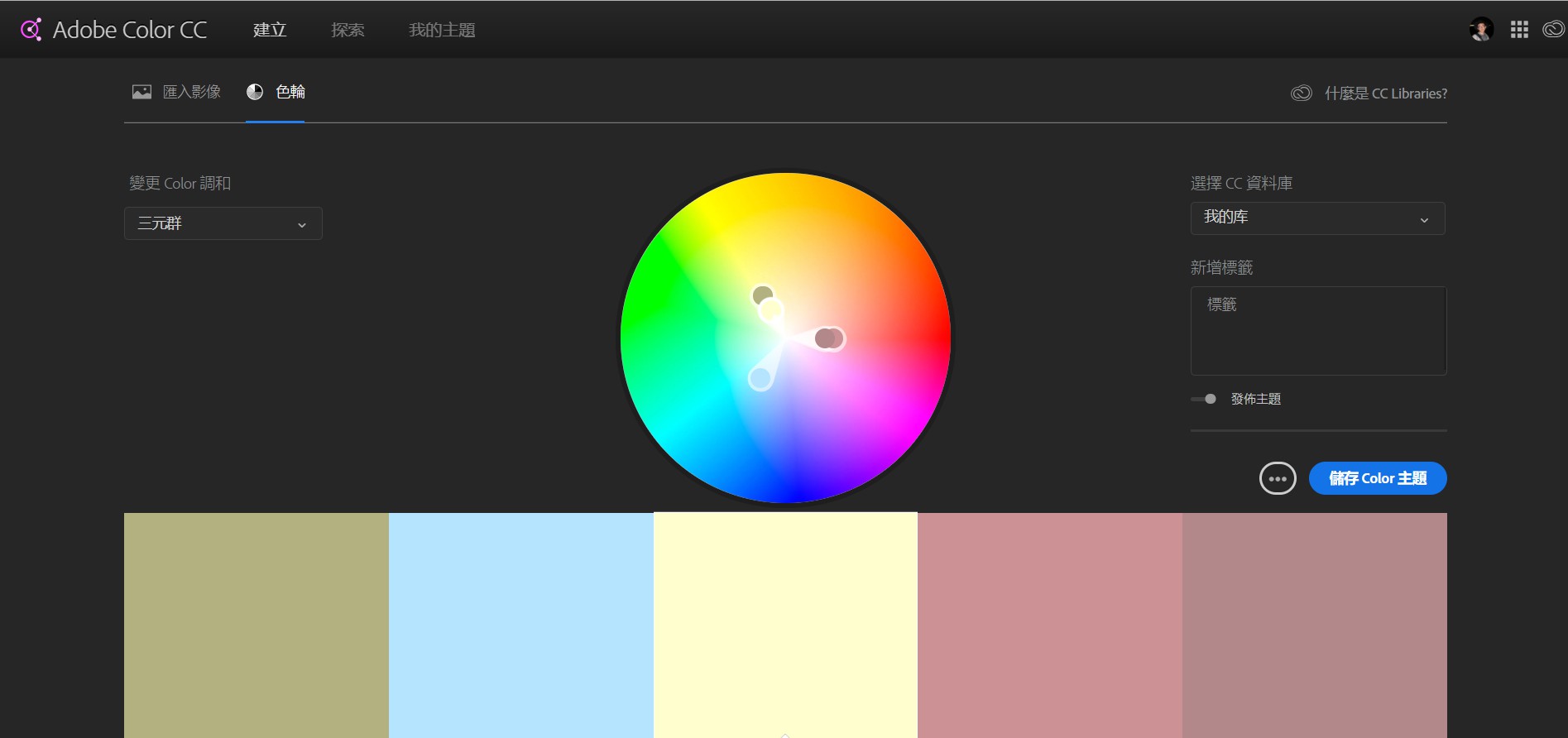Click the 新增標籤 label
The image size is (1568, 738).
1221,267
